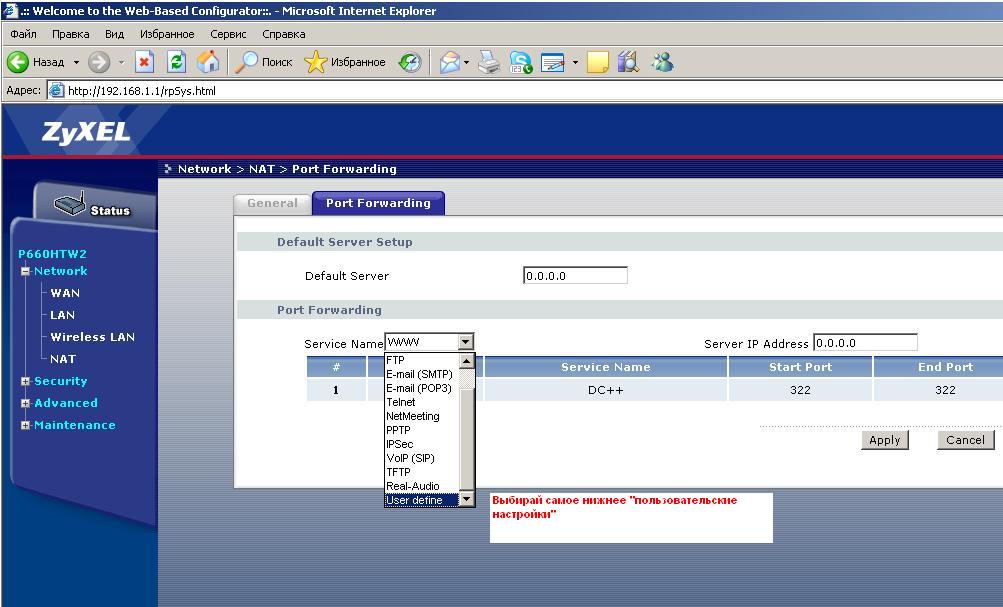Click the Apply button

coord(884,440)
